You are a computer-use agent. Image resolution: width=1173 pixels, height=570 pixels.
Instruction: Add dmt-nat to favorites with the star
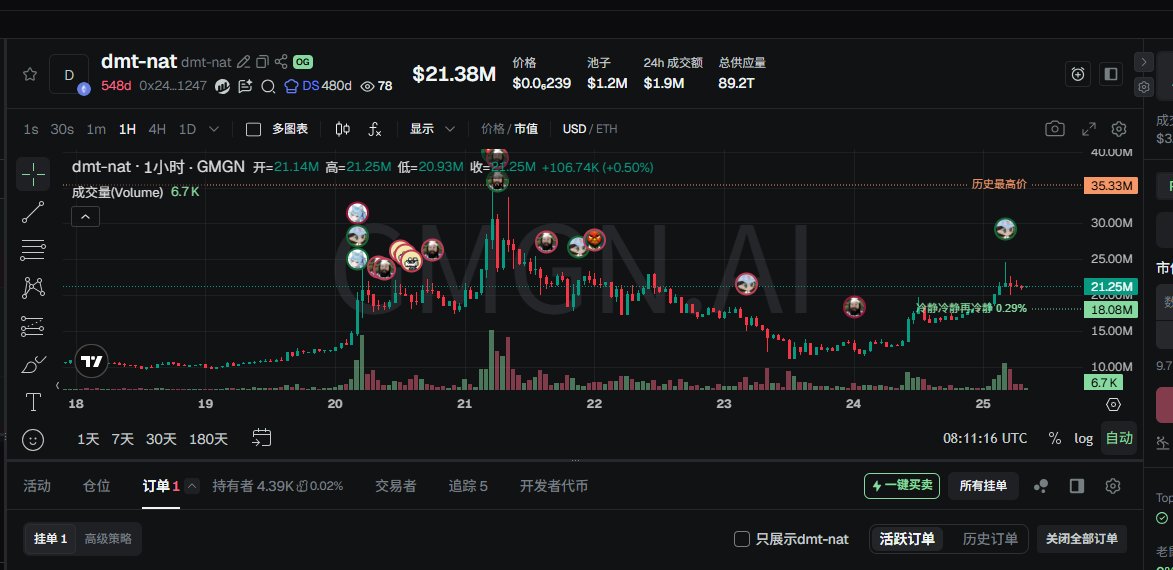30,74
